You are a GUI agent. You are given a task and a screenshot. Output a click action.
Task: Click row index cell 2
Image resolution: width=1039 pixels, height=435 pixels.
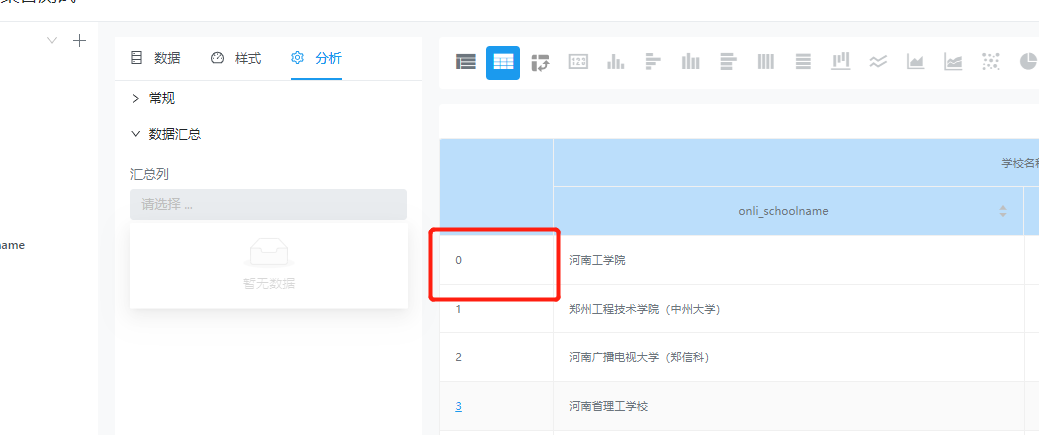point(496,357)
